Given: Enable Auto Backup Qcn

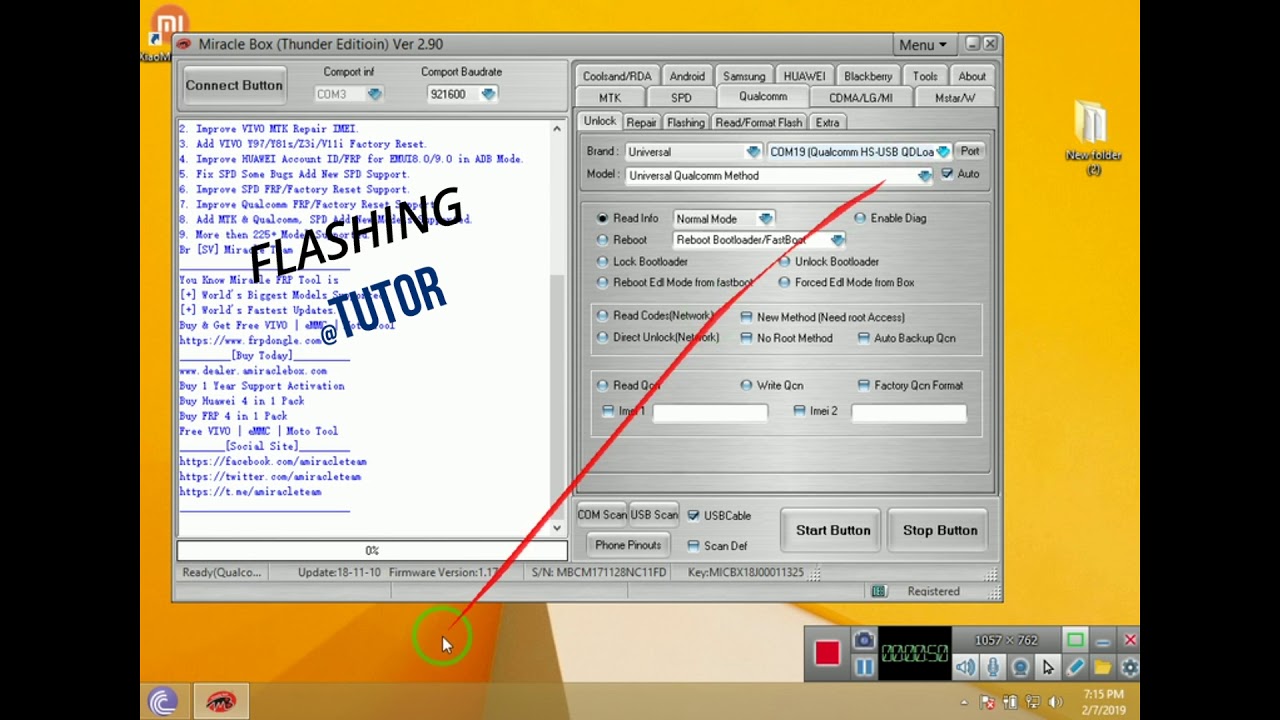Looking at the screenshot, I should pos(864,338).
